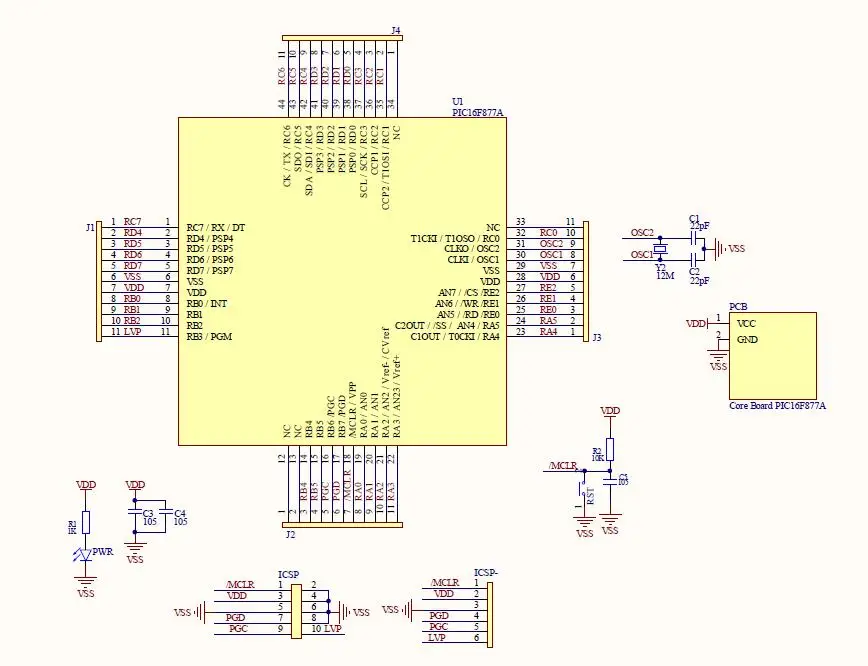Select the 'RB0 / INT' pin name
This screenshot has height=666, width=868.
[206, 303]
